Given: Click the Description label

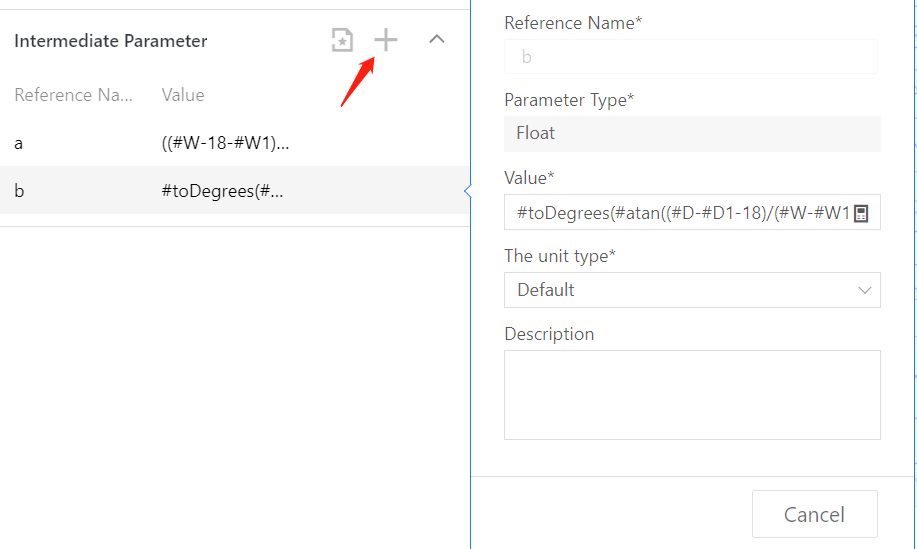Looking at the screenshot, I should tap(549, 334).
